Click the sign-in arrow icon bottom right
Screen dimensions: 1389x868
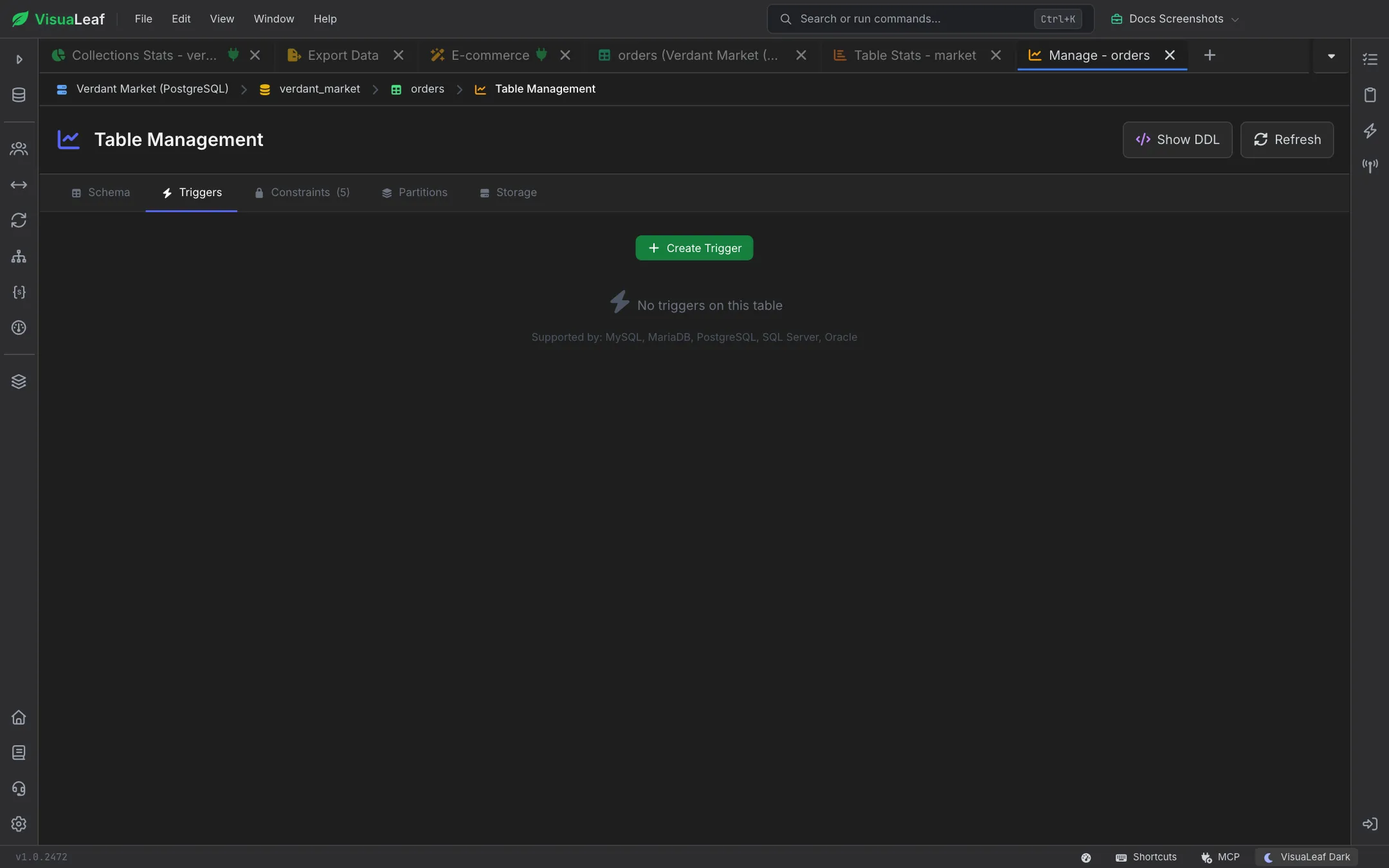click(1370, 824)
